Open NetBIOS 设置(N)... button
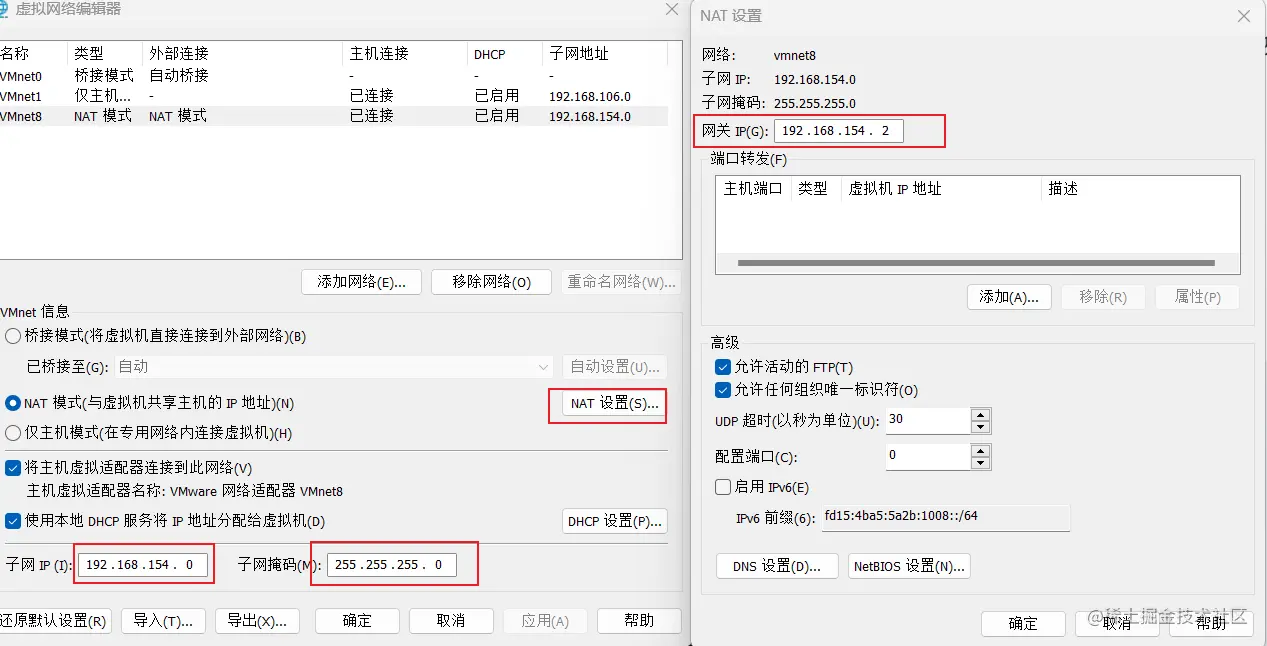 909,566
